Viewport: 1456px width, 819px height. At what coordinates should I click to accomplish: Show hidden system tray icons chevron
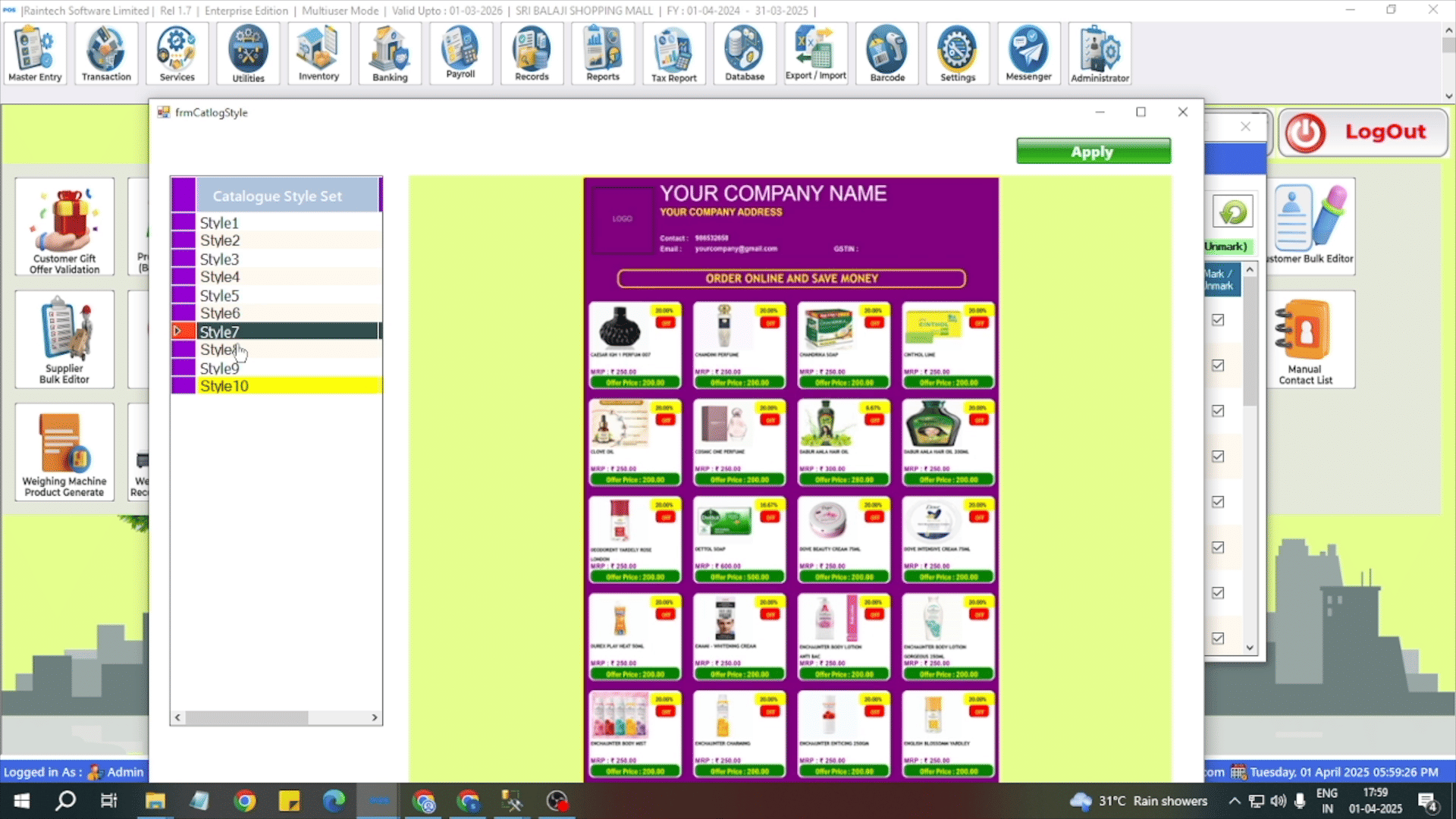click(x=1234, y=801)
